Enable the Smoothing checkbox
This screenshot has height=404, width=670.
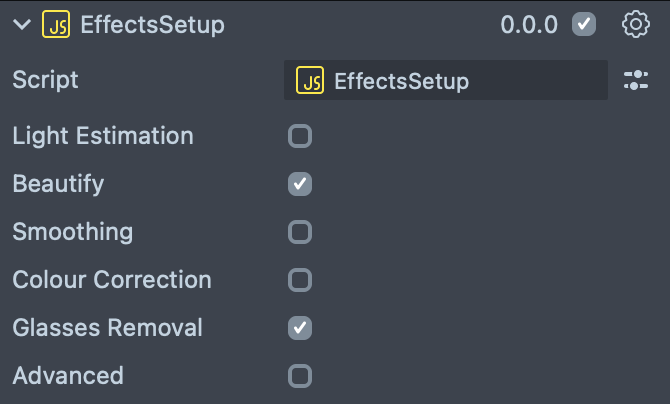click(x=300, y=232)
